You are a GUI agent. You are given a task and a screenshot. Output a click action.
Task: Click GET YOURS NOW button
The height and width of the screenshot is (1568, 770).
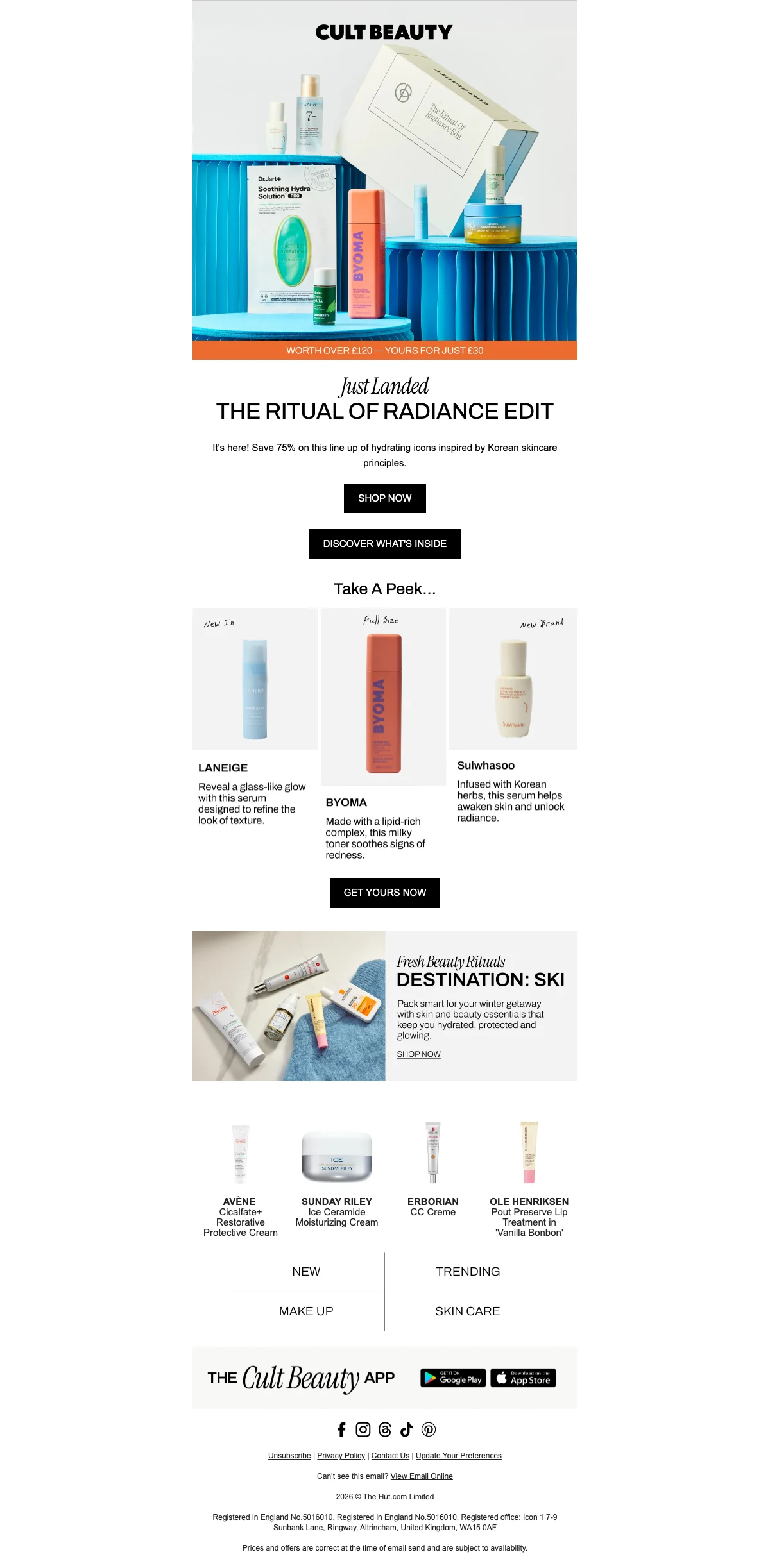tap(385, 893)
